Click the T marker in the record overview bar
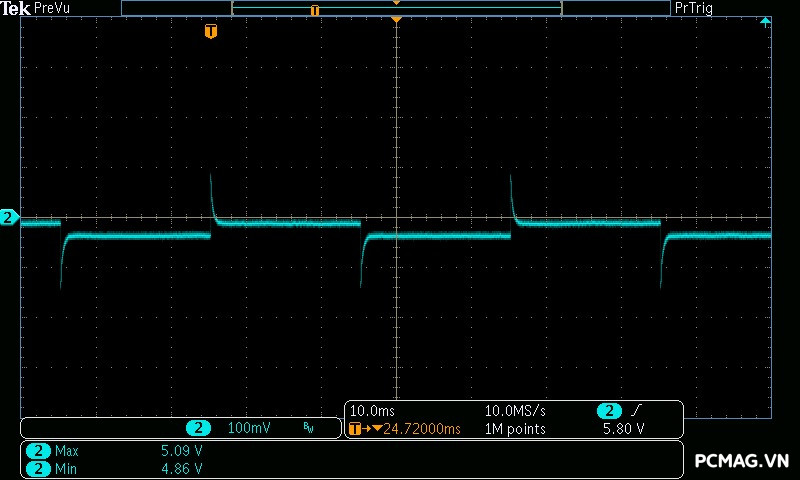Image resolution: width=800 pixels, height=480 pixels. point(315,10)
